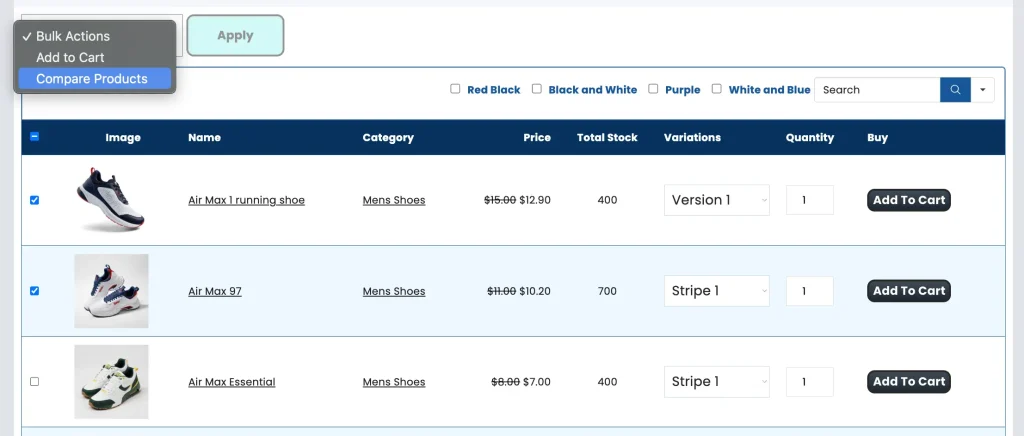Image resolution: width=1024 pixels, height=436 pixels.
Task: Click the Red Black filter label
Action: coord(494,90)
